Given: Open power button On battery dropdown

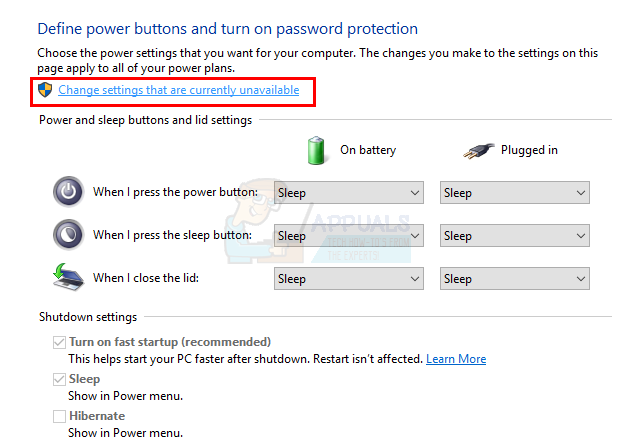Looking at the screenshot, I should pos(348,192).
